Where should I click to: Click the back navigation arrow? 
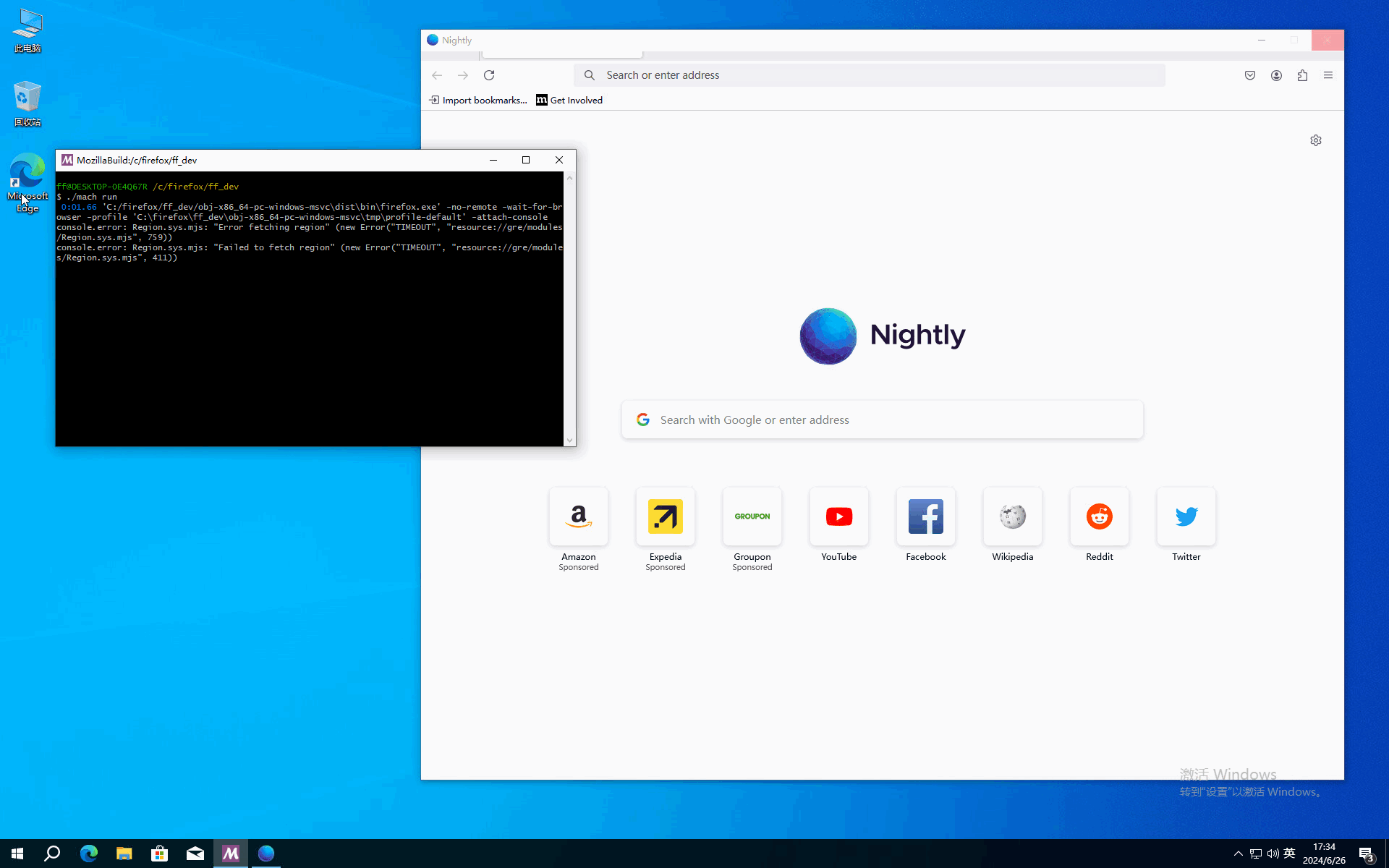437,75
